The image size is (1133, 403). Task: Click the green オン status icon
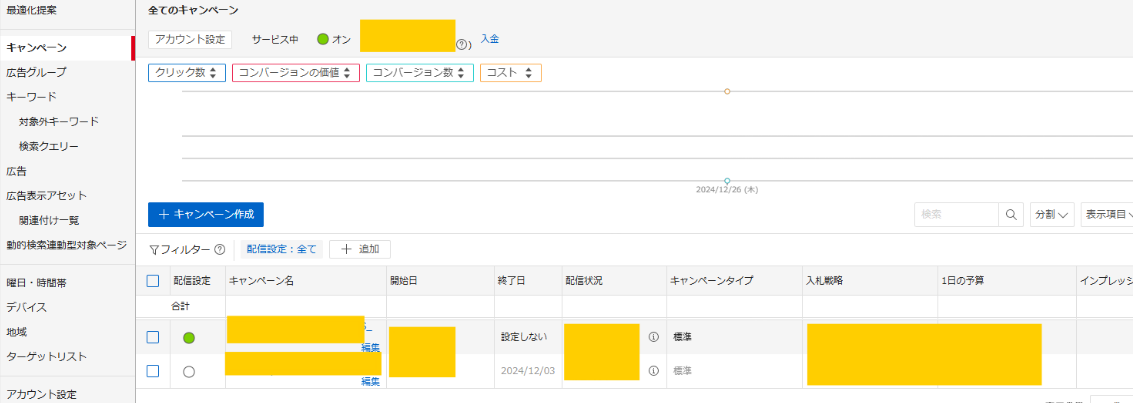coord(323,39)
